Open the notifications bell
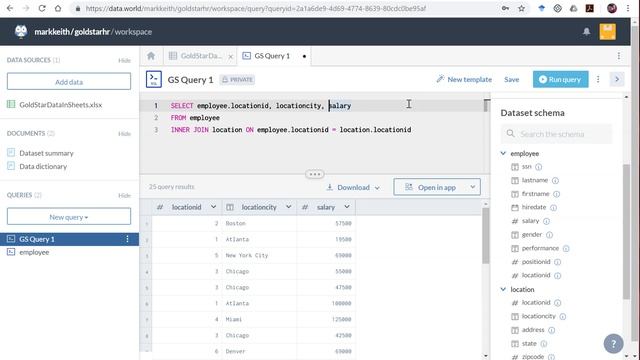This screenshot has width=640, height=360. tap(586, 32)
